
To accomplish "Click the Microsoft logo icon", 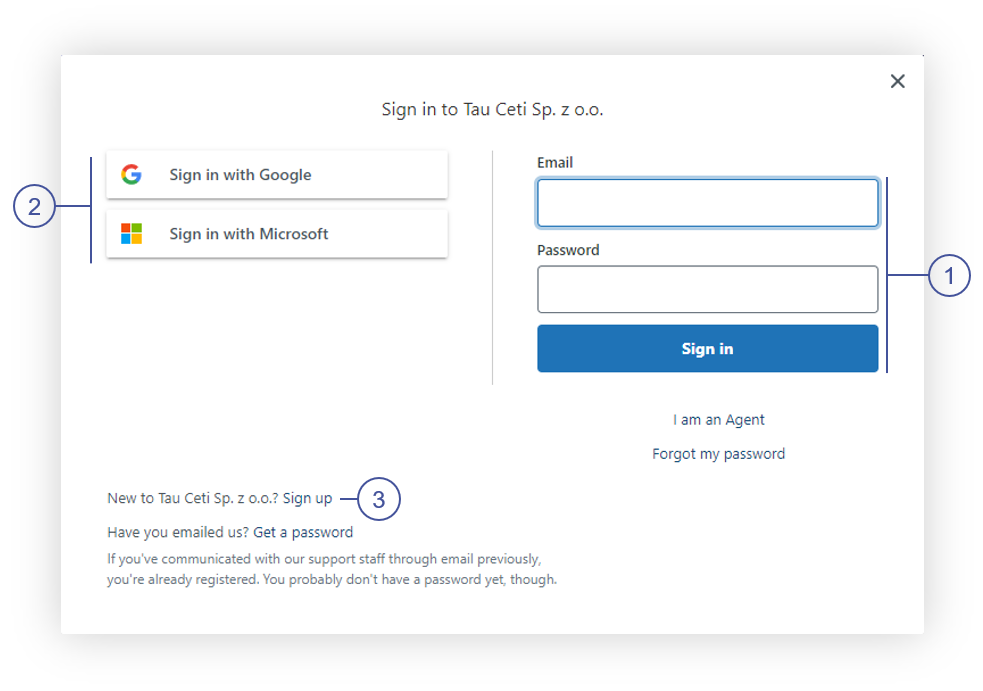I will (131, 233).
